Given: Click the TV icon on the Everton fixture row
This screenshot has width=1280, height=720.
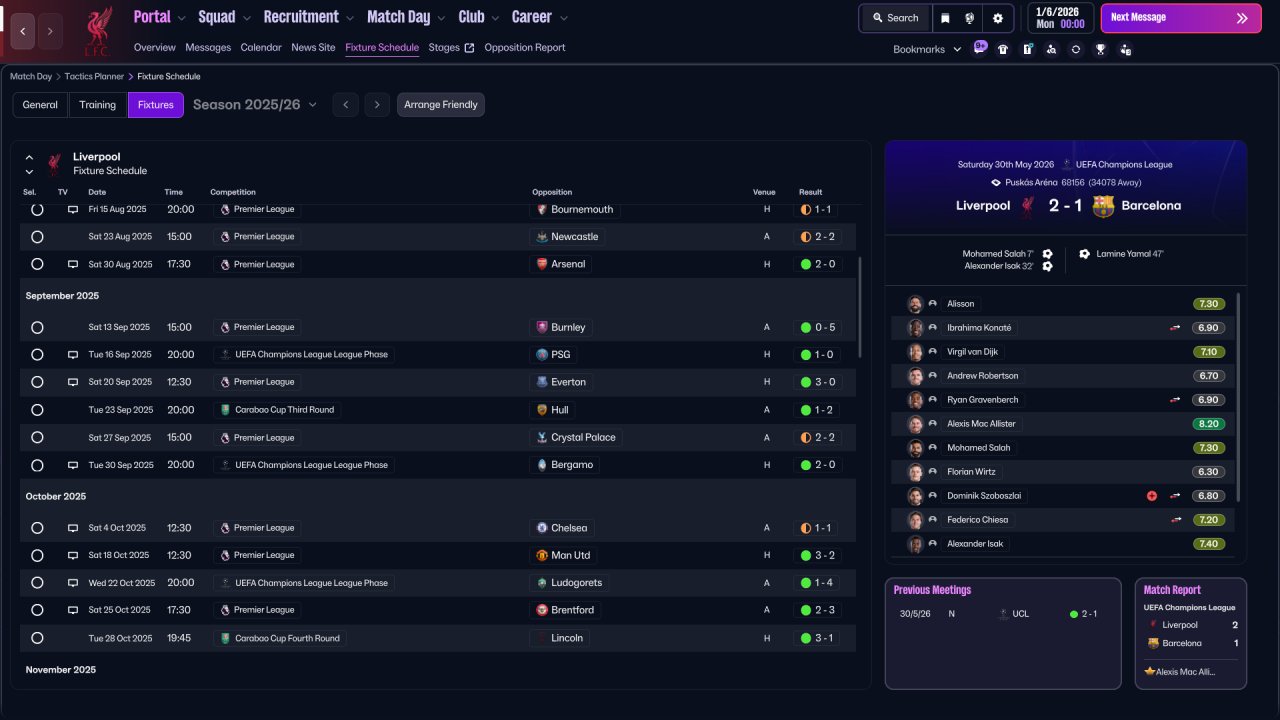Looking at the screenshot, I should pos(72,382).
